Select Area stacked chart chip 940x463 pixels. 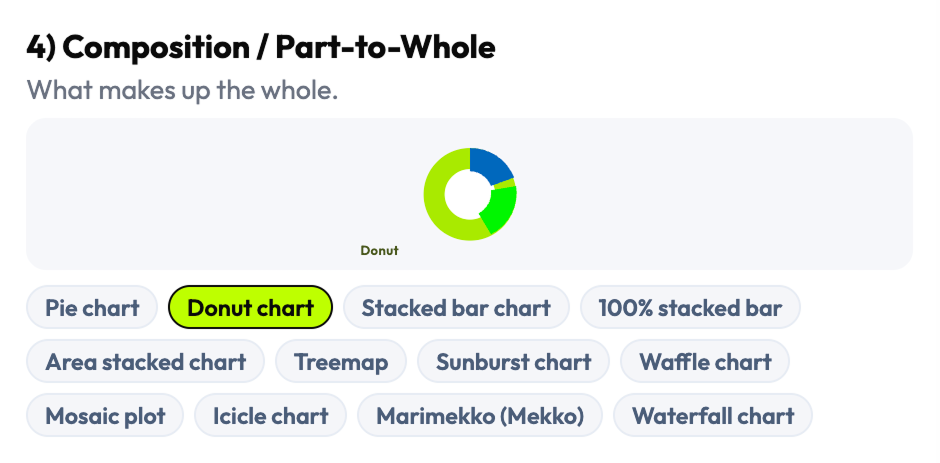tap(145, 361)
